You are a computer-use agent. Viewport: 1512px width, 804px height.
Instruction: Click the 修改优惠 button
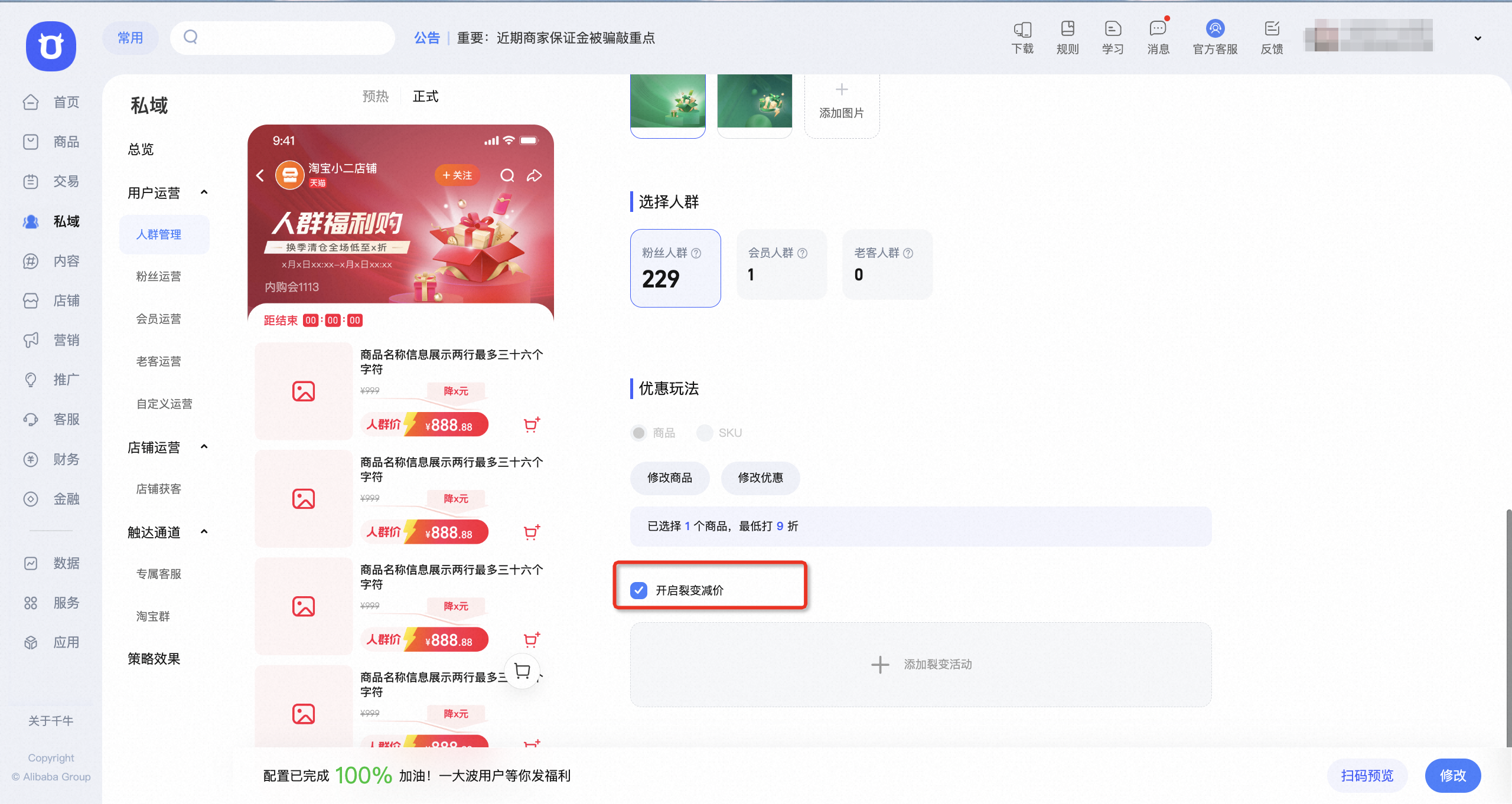761,478
